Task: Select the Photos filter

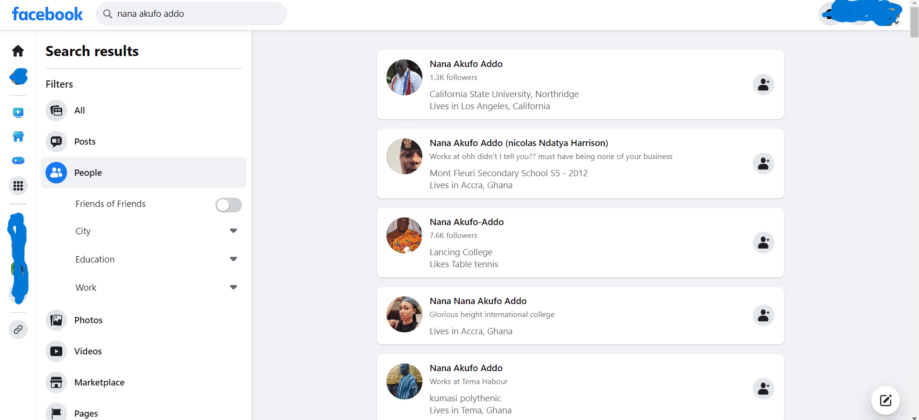Action: coord(88,320)
